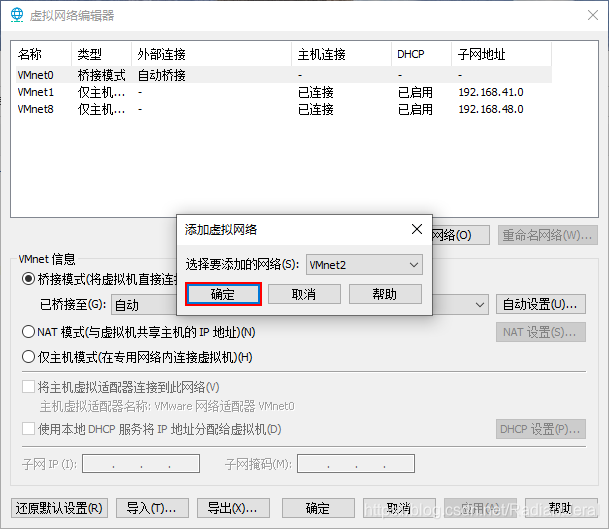This screenshot has width=609, height=529.
Task: Click the 桥接模式 type cell of VMnet0
Action: pos(101,75)
